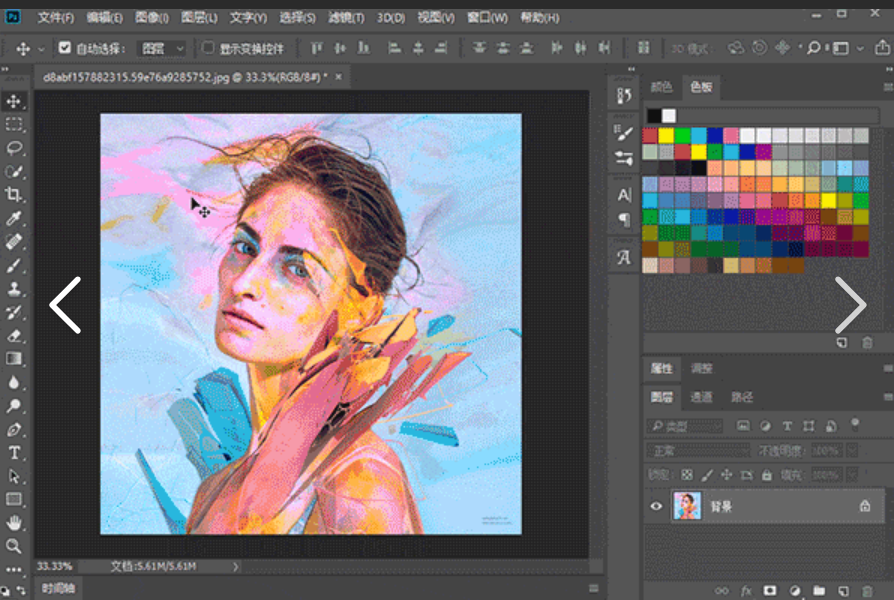Toggle lock all padlock icon
This screenshot has height=600, width=894.
tap(767, 475)
